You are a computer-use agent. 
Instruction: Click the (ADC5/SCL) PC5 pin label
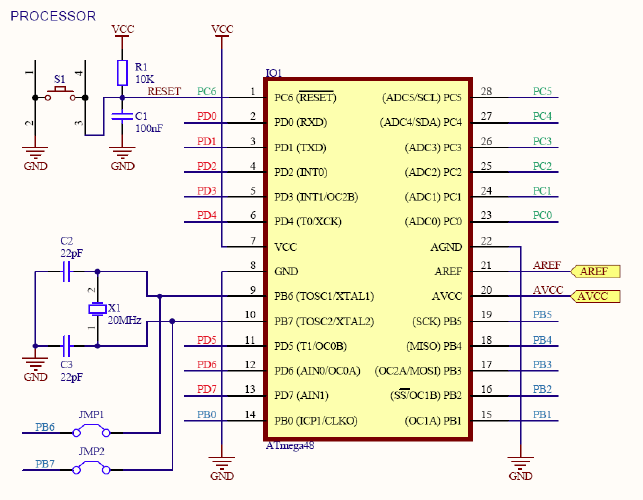(x=421, y=98)
